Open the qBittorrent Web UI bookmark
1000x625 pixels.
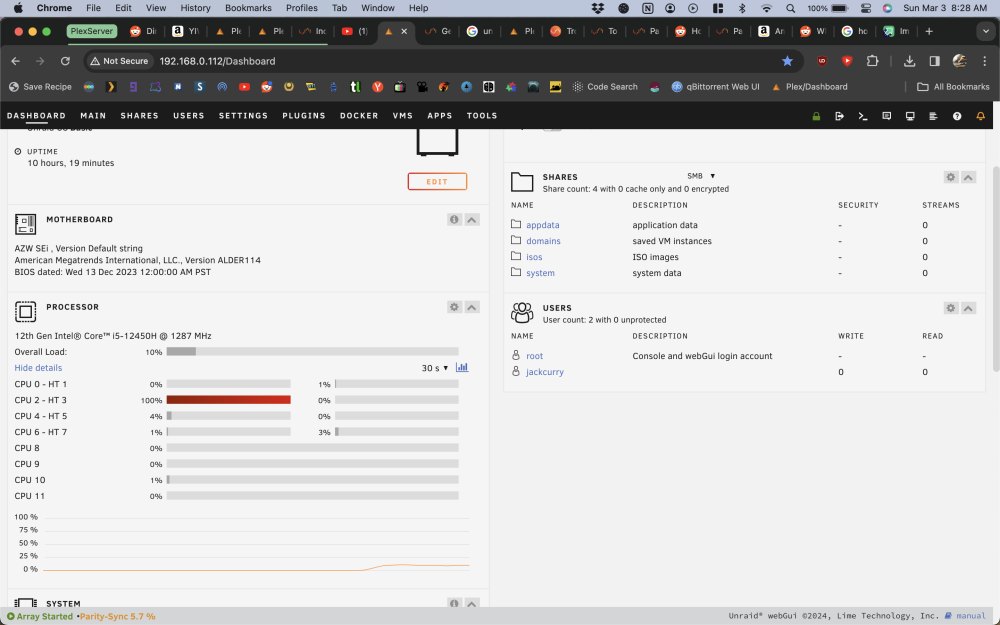coord(716,87)
